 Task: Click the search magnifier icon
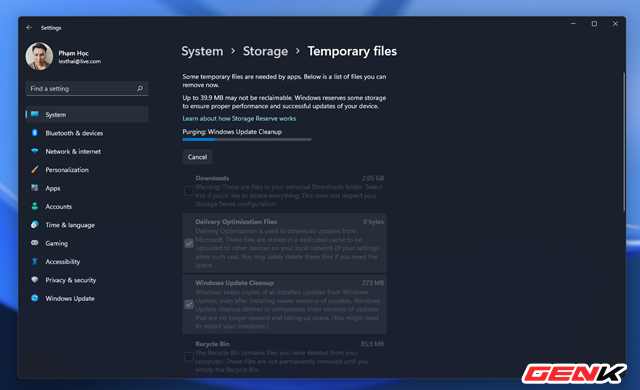(x=140, y=88)
